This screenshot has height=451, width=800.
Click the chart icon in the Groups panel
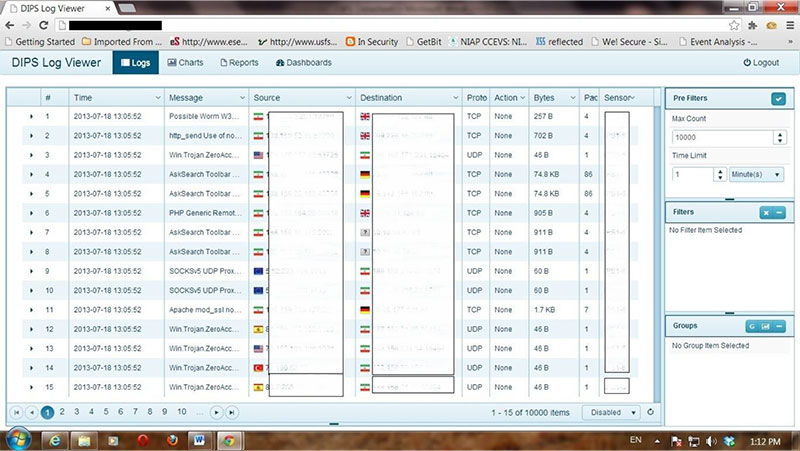coord(765,327)
